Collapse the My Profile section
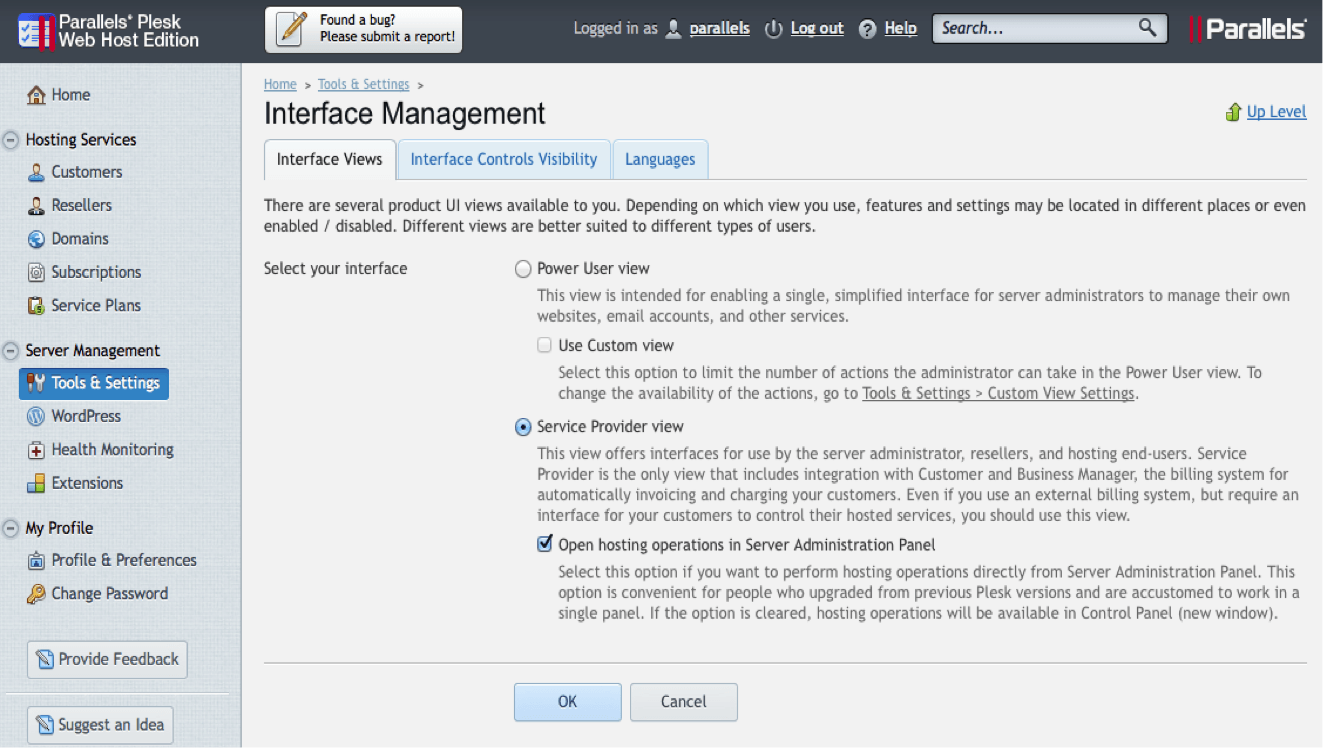 click(11, 528)
